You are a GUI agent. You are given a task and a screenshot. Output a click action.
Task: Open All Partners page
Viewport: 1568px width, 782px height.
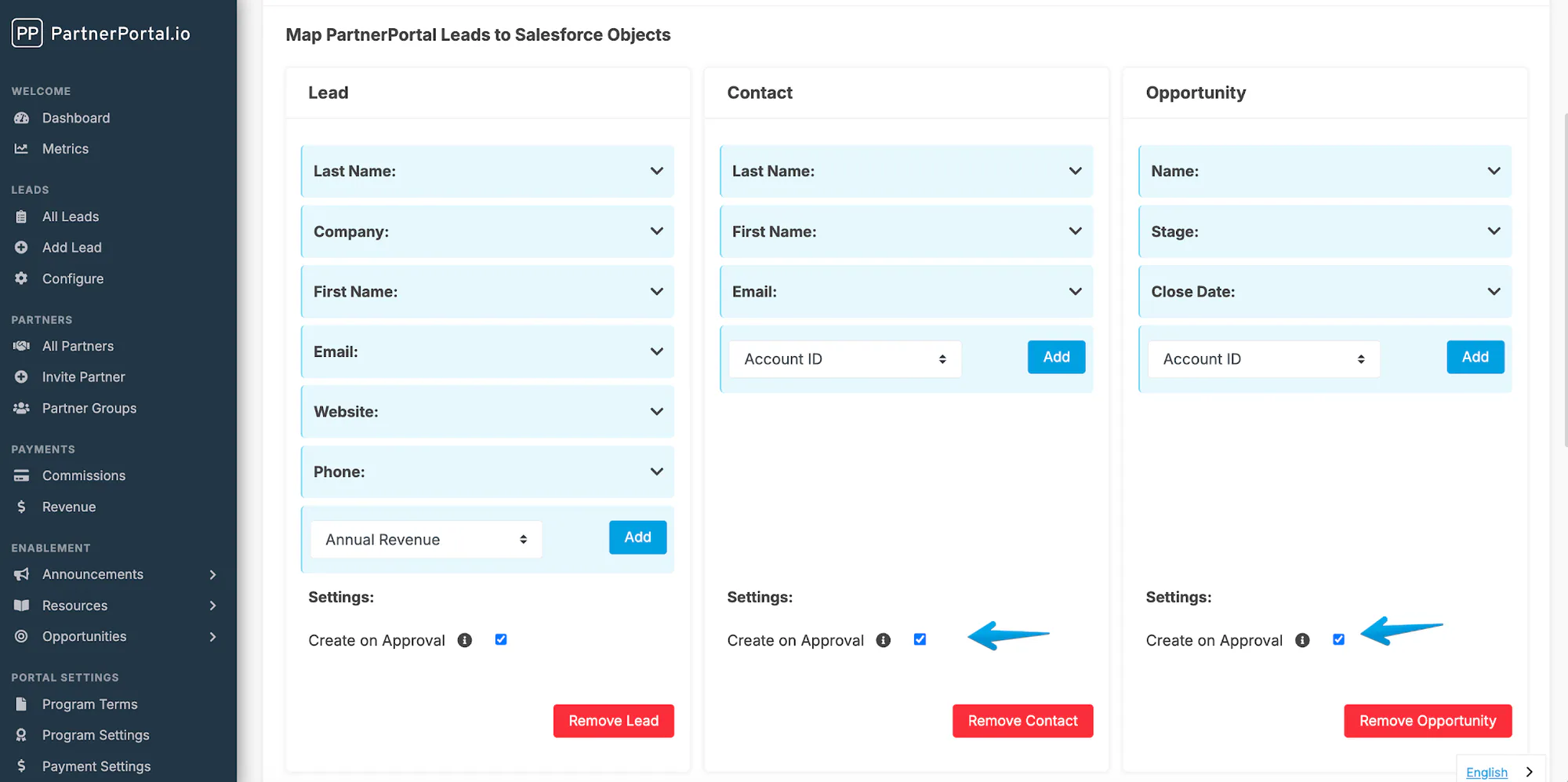click(78, 346)
